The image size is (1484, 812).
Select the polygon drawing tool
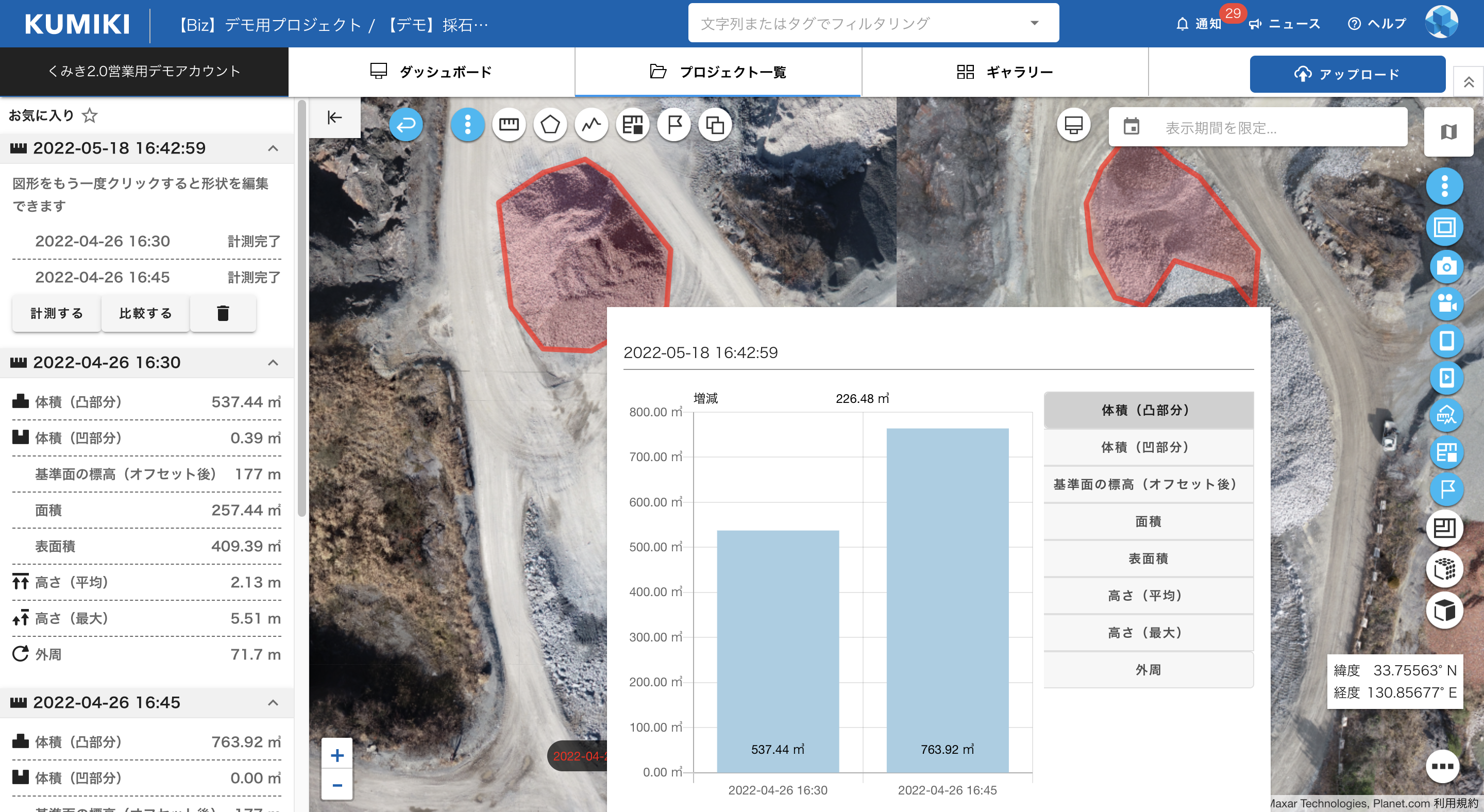click(x=550, y=124)
